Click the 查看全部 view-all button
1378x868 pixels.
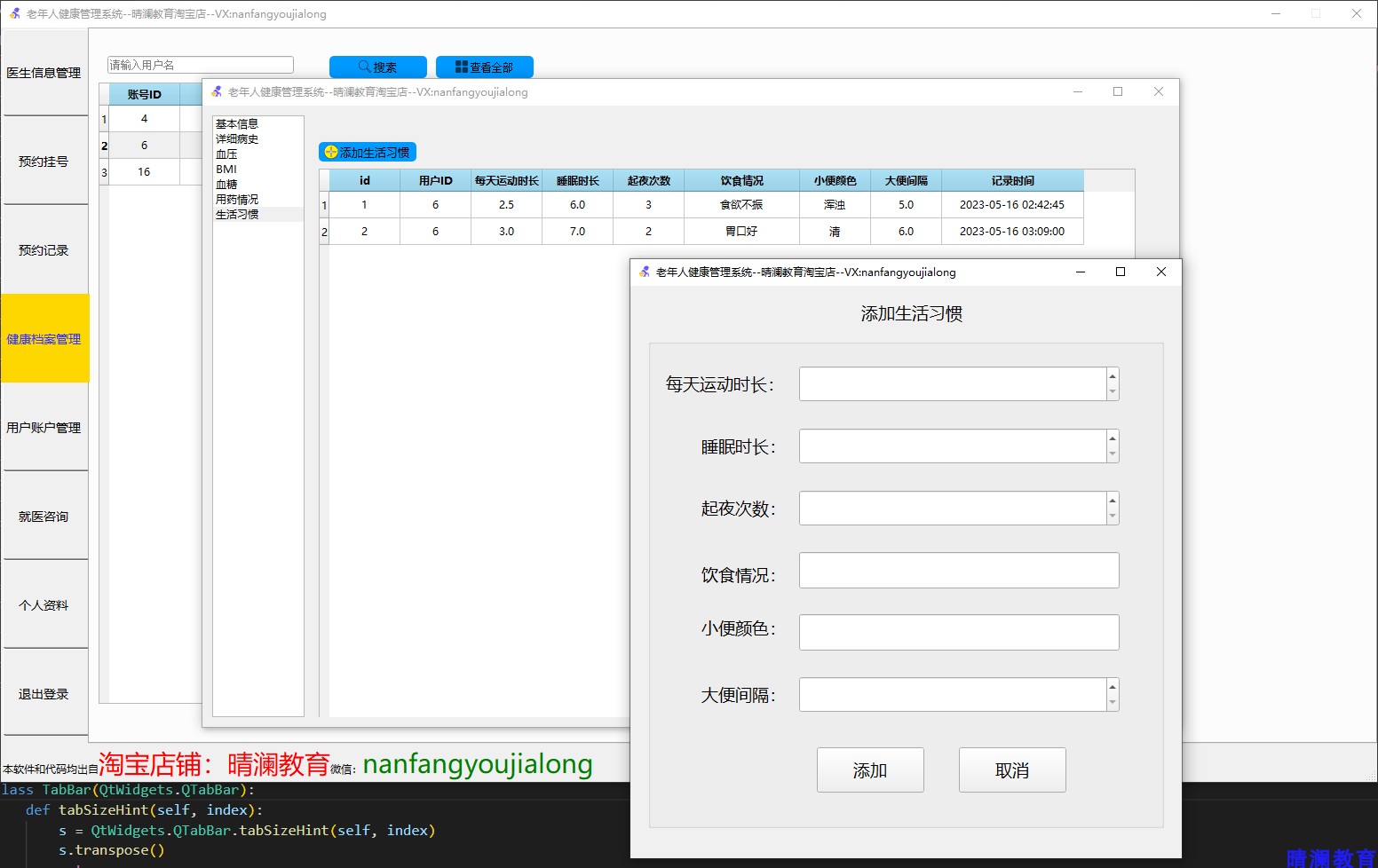484,67
